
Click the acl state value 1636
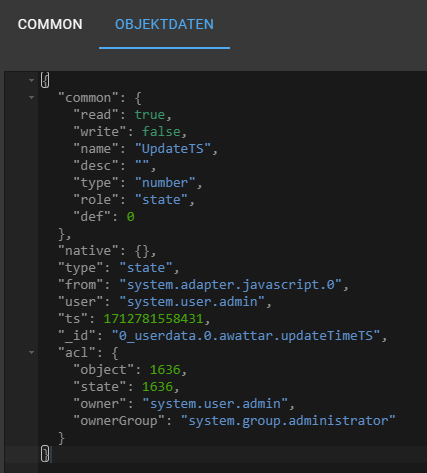pyautogui.click(x=157, y=387)
